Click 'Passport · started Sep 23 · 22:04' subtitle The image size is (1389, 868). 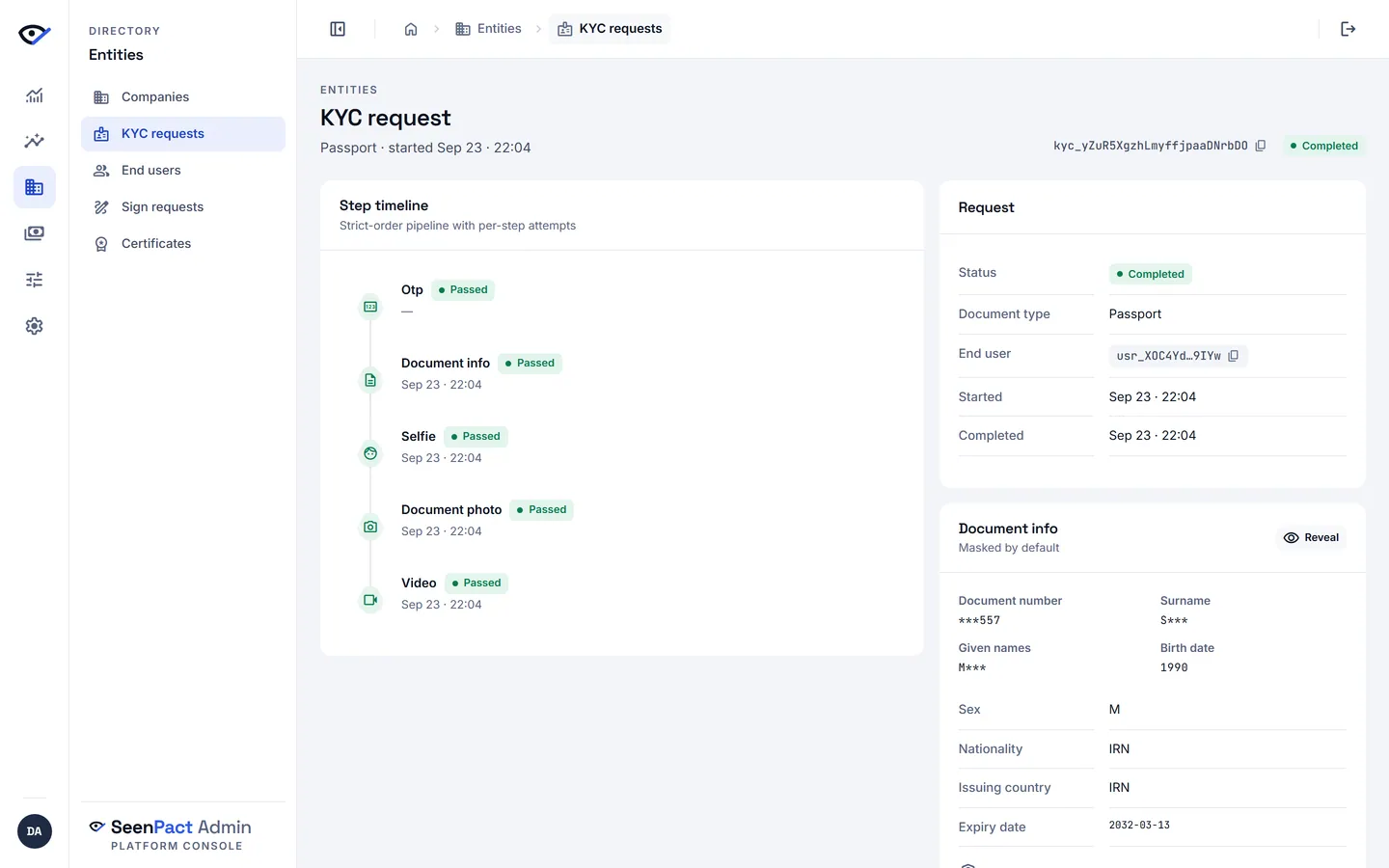click(425, 148)
